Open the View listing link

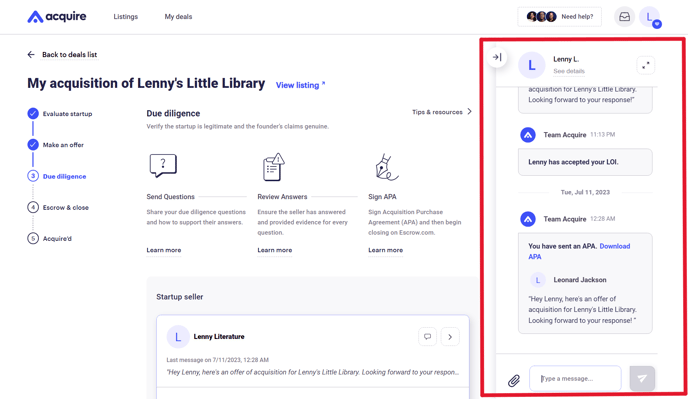click(301, 85)
